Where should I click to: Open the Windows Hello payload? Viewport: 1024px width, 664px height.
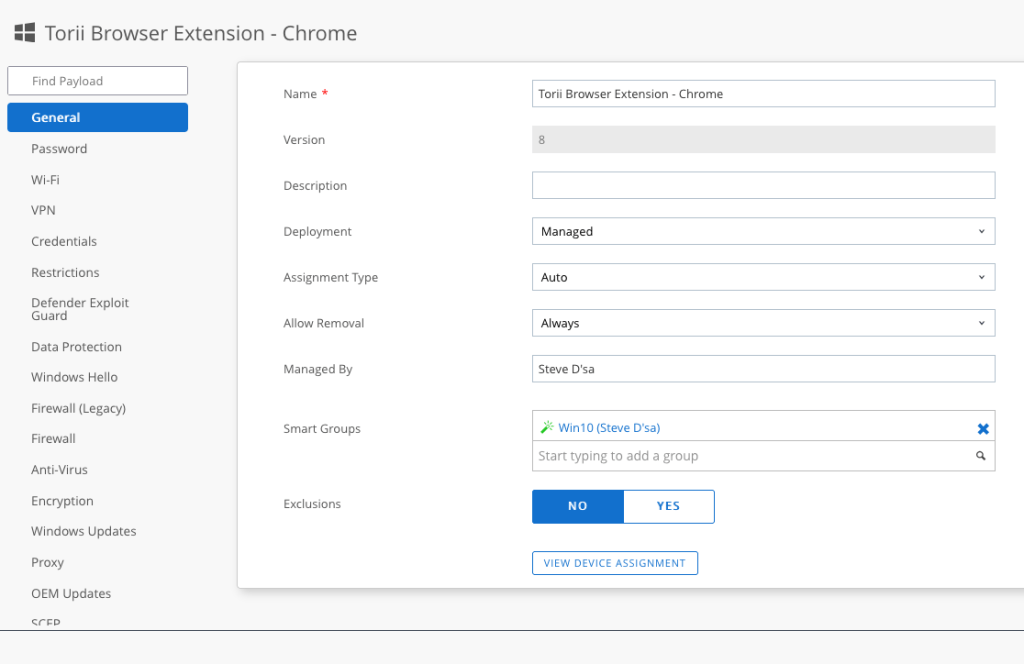(74, 377)
